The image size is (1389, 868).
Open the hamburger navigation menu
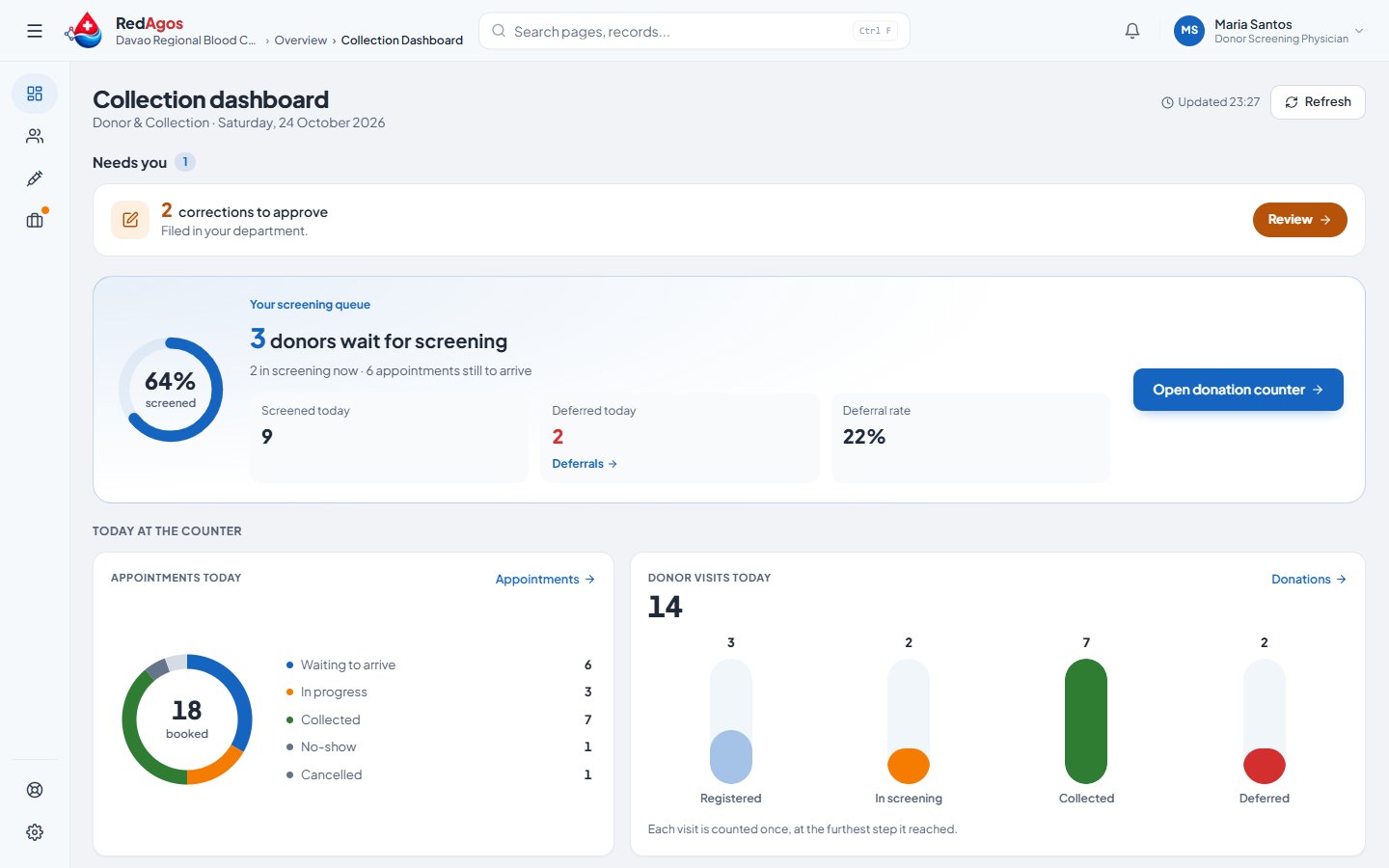pos(35,31)
